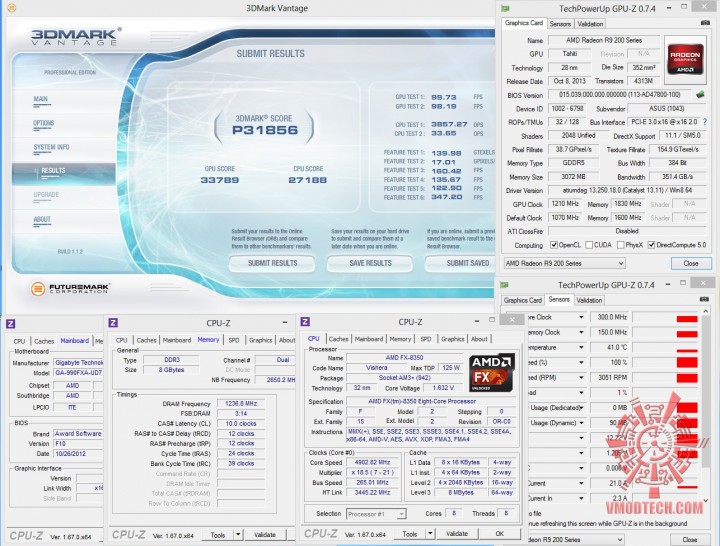Switch to Sensors tab in Graphics Card window
Screen dimensions: 720x546
click(x=560, y=24)
